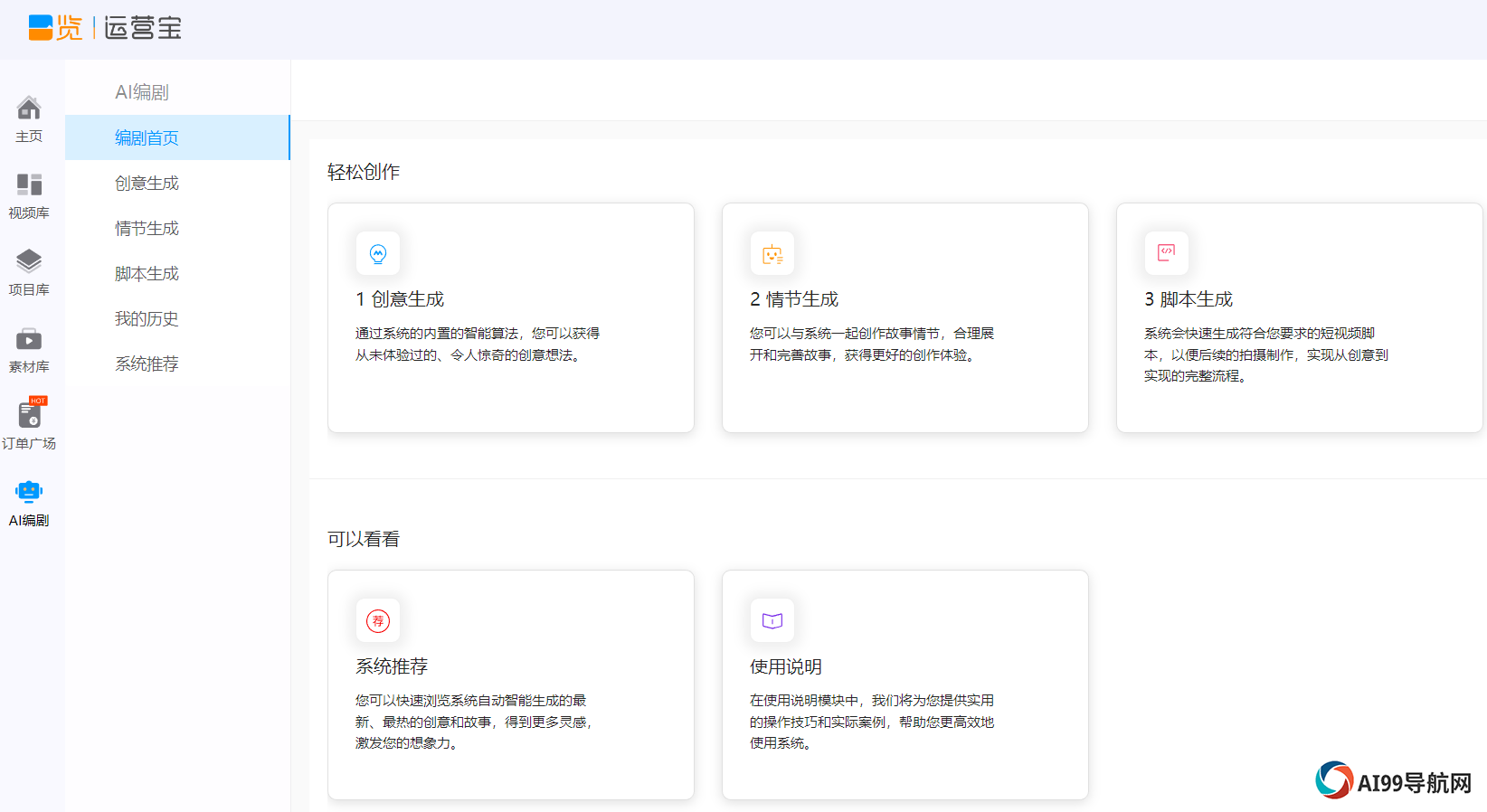The width and height of the screenshot is (1487, 812).
Task: Click the 使用说明 card description text
Action: pos(872,722)
